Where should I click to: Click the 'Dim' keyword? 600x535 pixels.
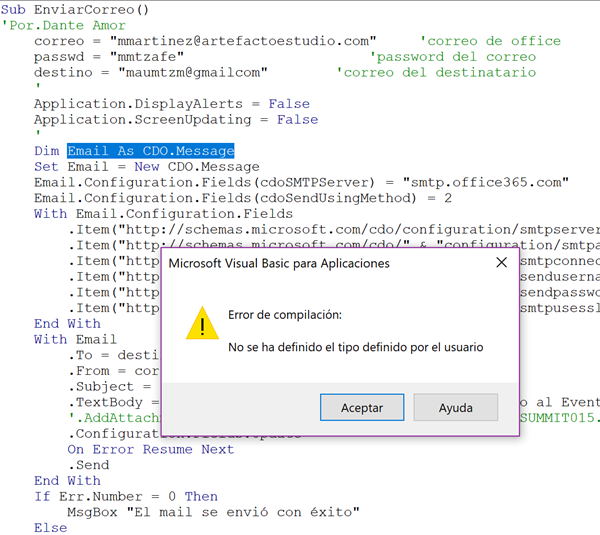(47, 151)
